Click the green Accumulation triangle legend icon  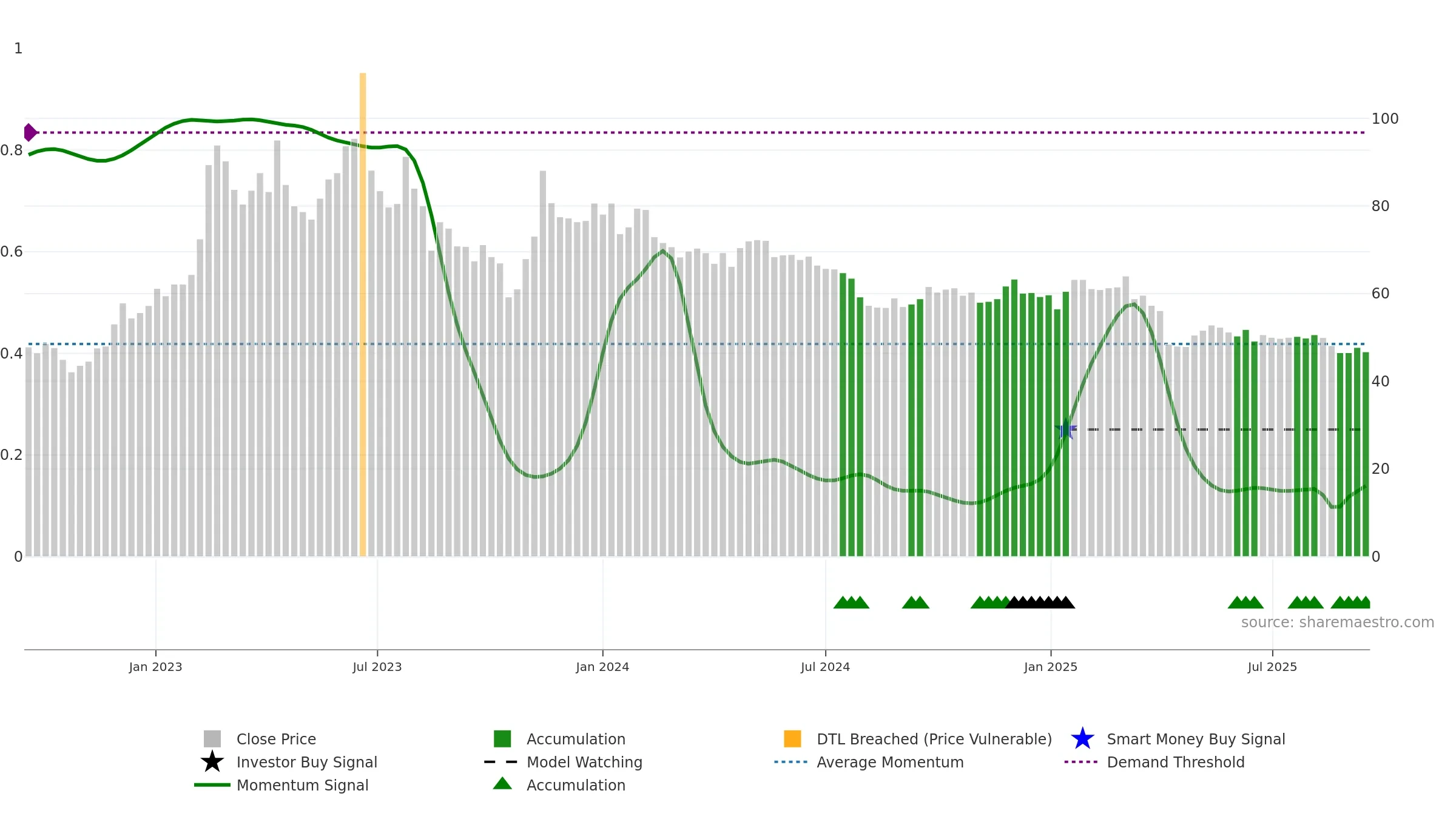point(502,784)
